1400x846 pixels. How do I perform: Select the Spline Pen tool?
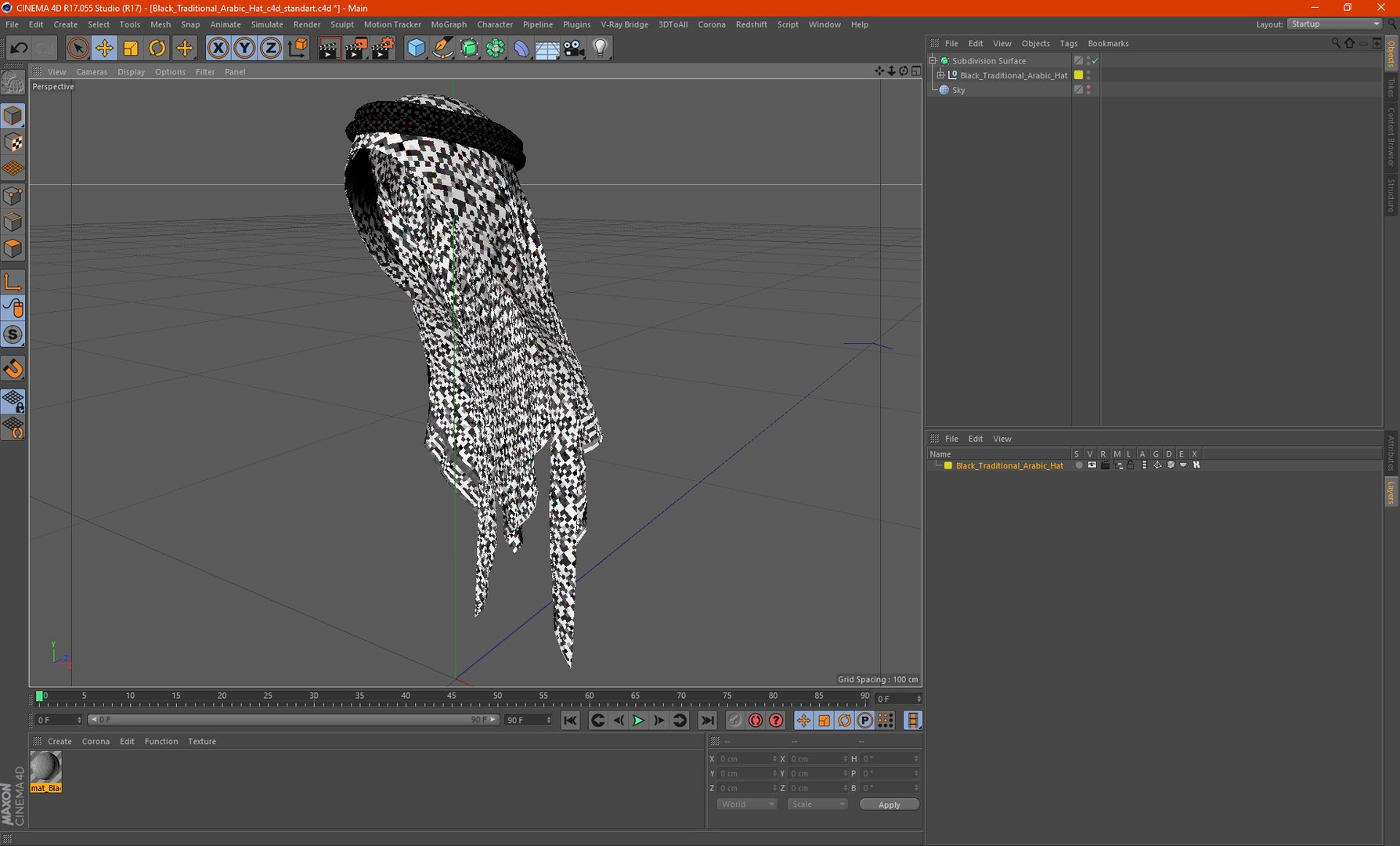coord(442,49)
